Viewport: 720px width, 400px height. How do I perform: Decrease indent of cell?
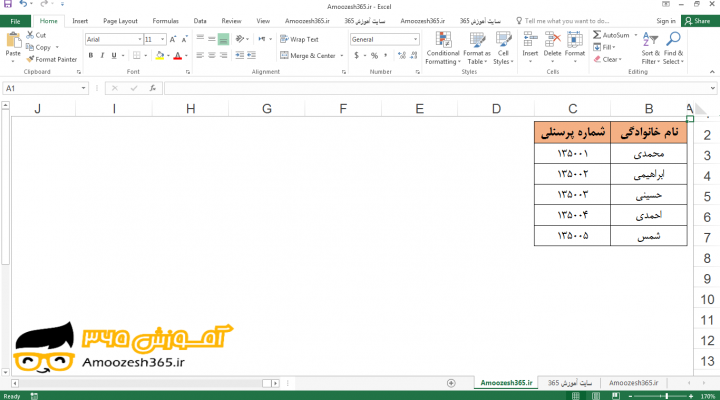coord(240,55)
